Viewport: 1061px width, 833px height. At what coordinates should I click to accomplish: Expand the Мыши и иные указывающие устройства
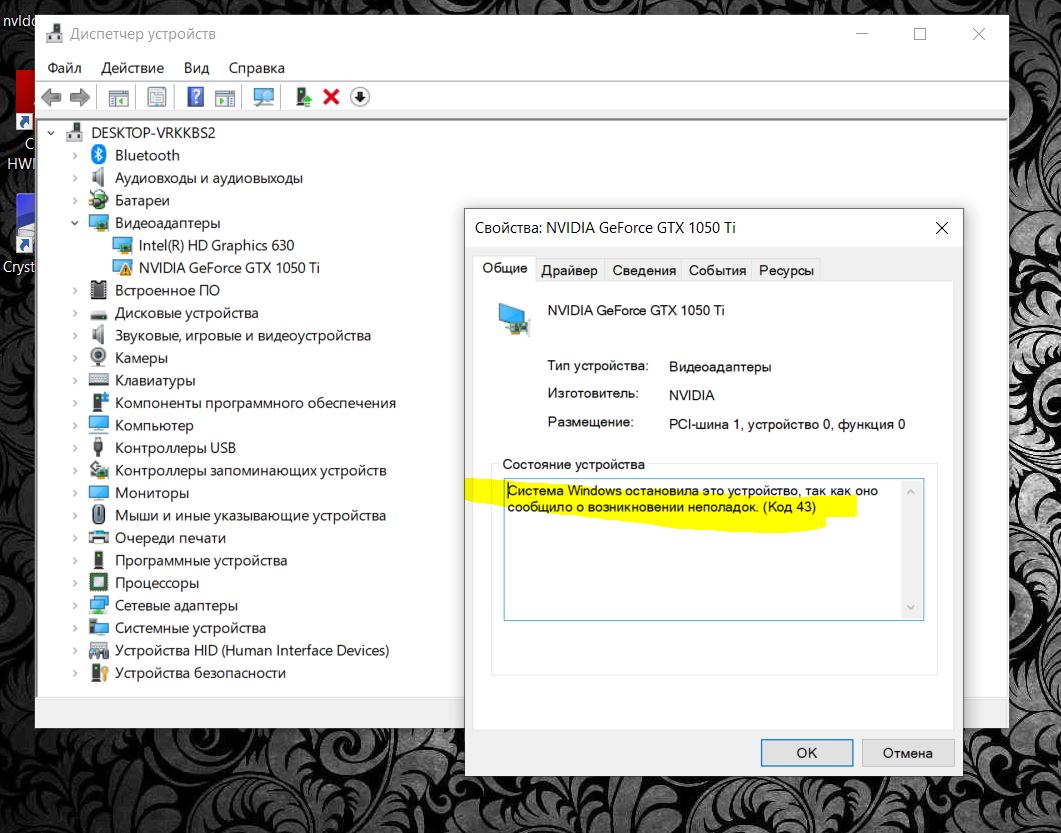pyautogui.click(x=75, y=515)
